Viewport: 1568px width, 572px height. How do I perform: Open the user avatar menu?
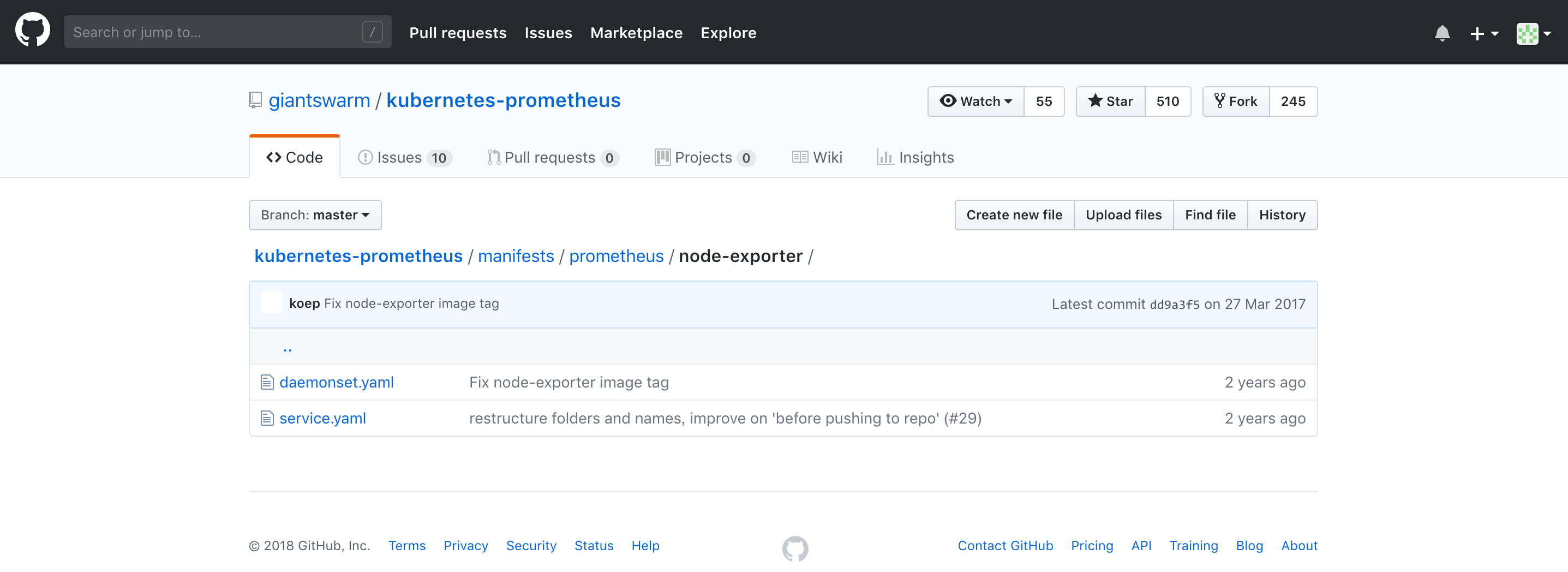[1533, 33]
